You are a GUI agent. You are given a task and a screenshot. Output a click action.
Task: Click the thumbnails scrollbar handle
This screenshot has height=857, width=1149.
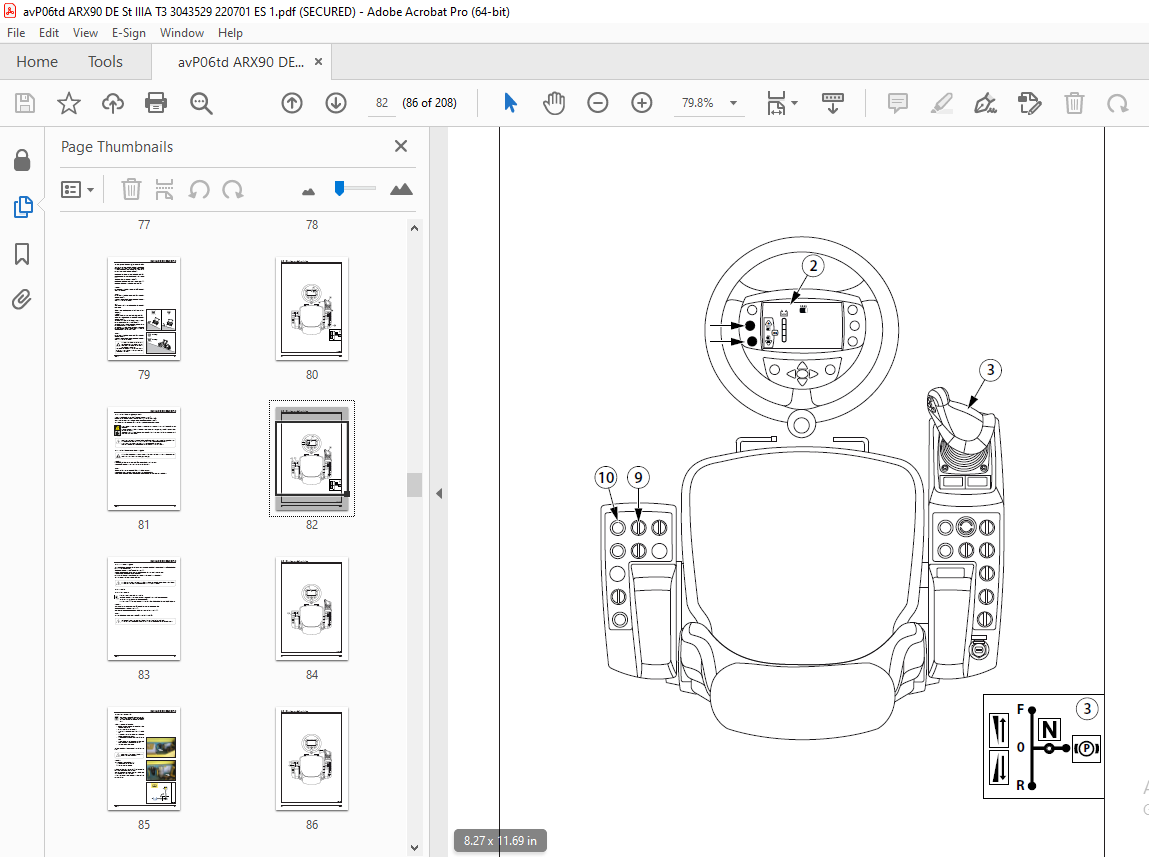tap(415, 485)
